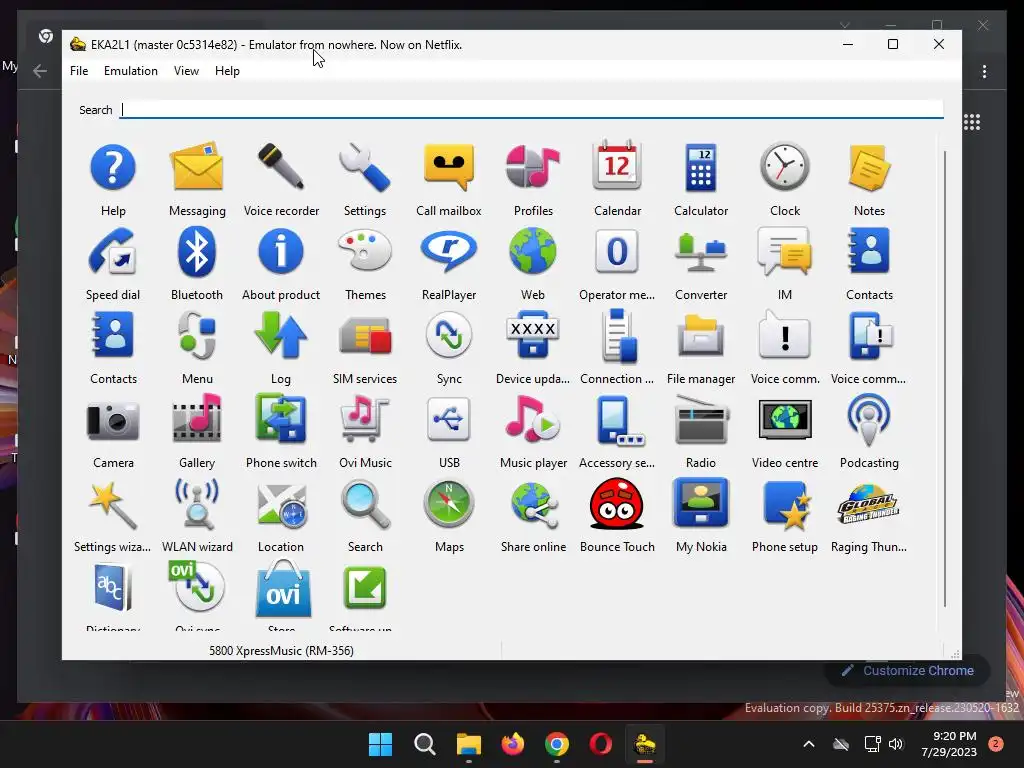Launch the Sync app
1024x768 pixels.
click(x=449, y=335)
